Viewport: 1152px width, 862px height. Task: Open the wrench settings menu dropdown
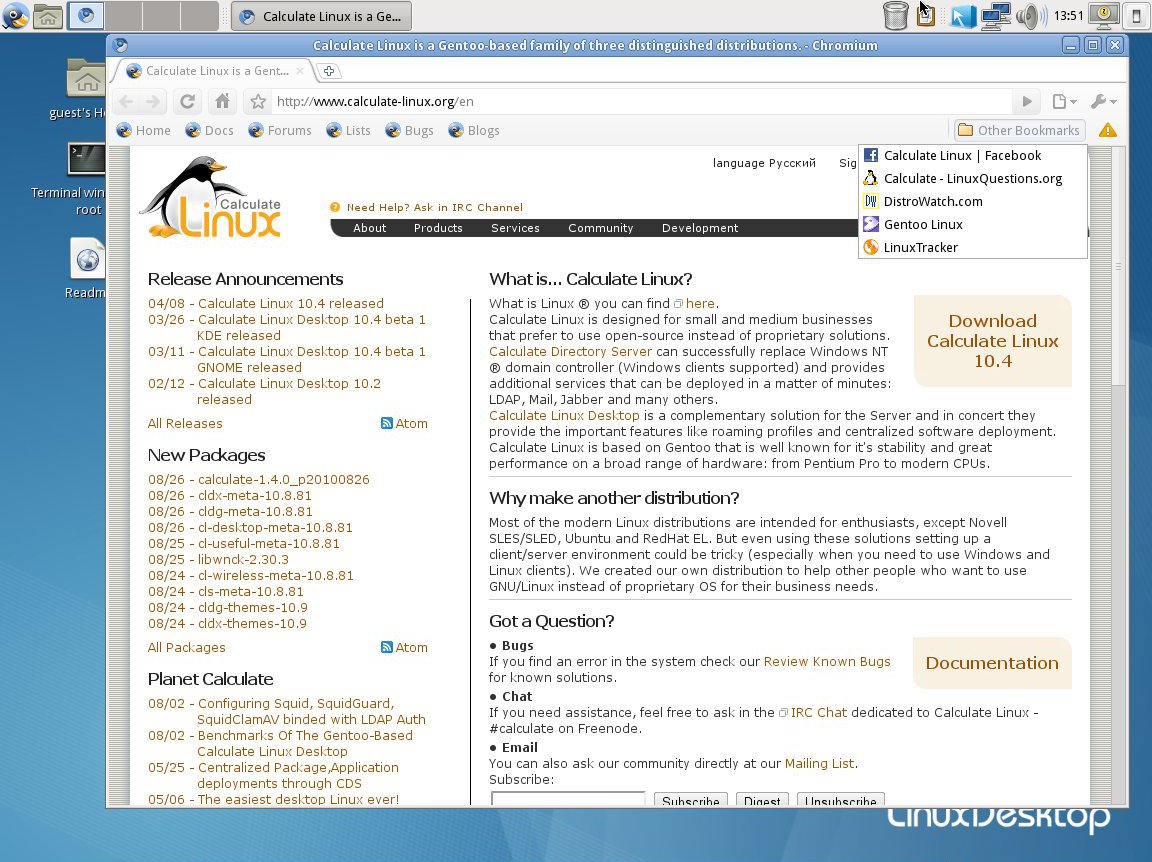(x=1103, y=101)
